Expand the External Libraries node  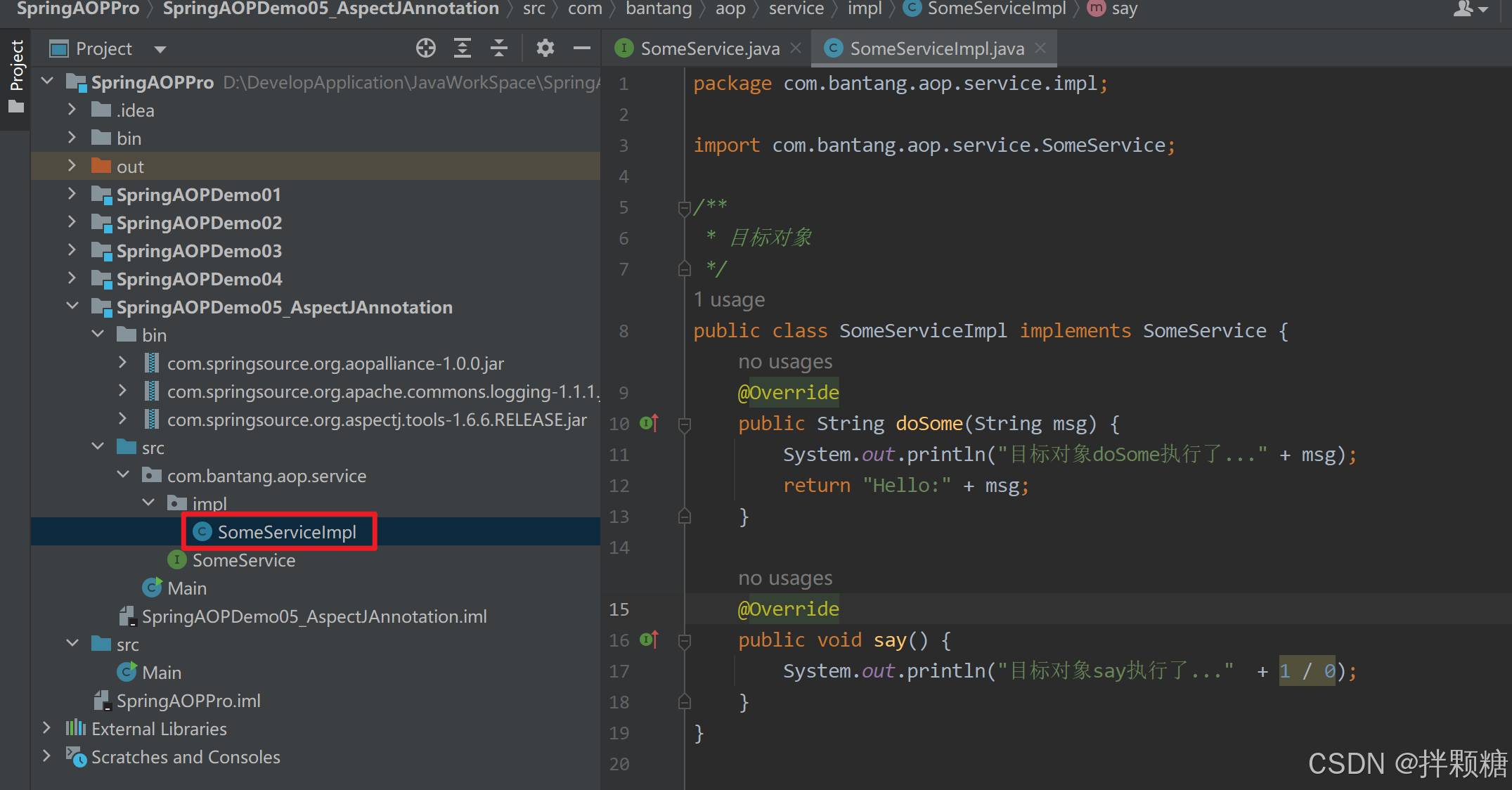(46, 728)
